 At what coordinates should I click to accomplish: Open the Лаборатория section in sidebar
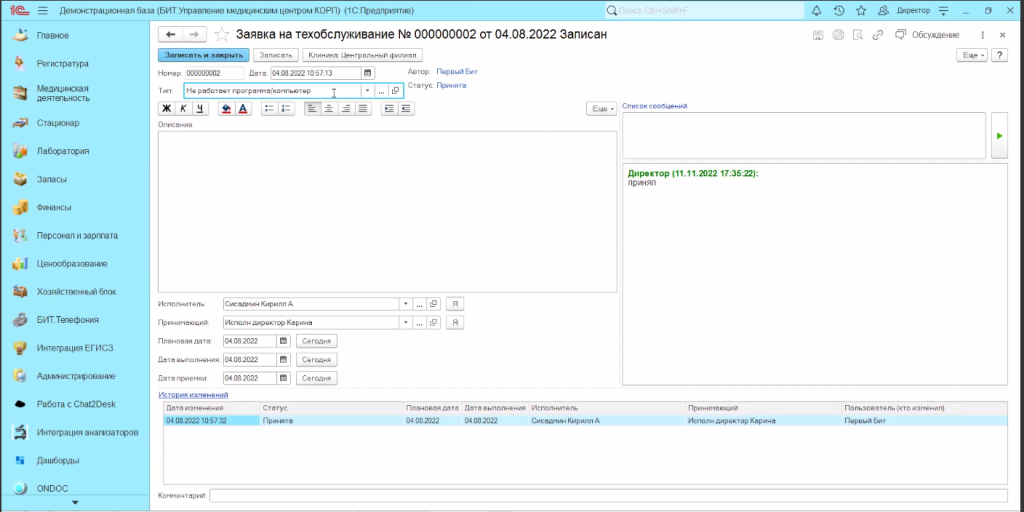point(64,151)
